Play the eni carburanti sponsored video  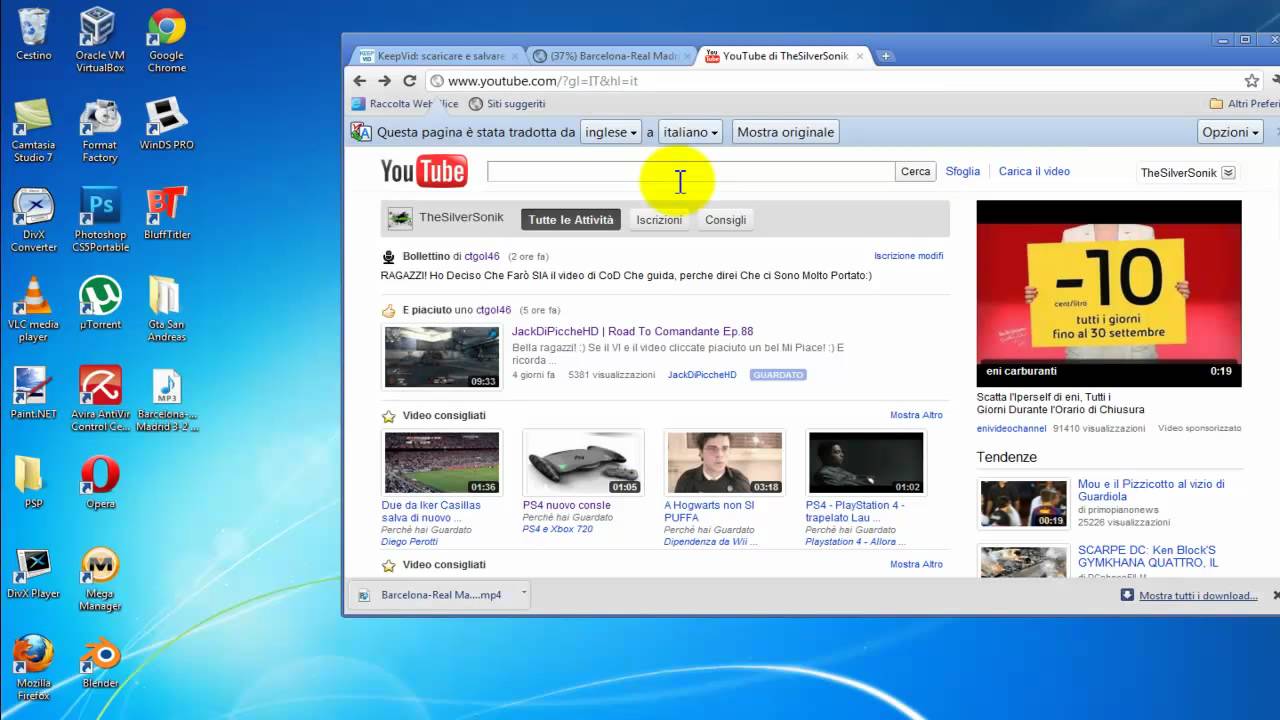pyautogui.click(x=1109, y=293)
